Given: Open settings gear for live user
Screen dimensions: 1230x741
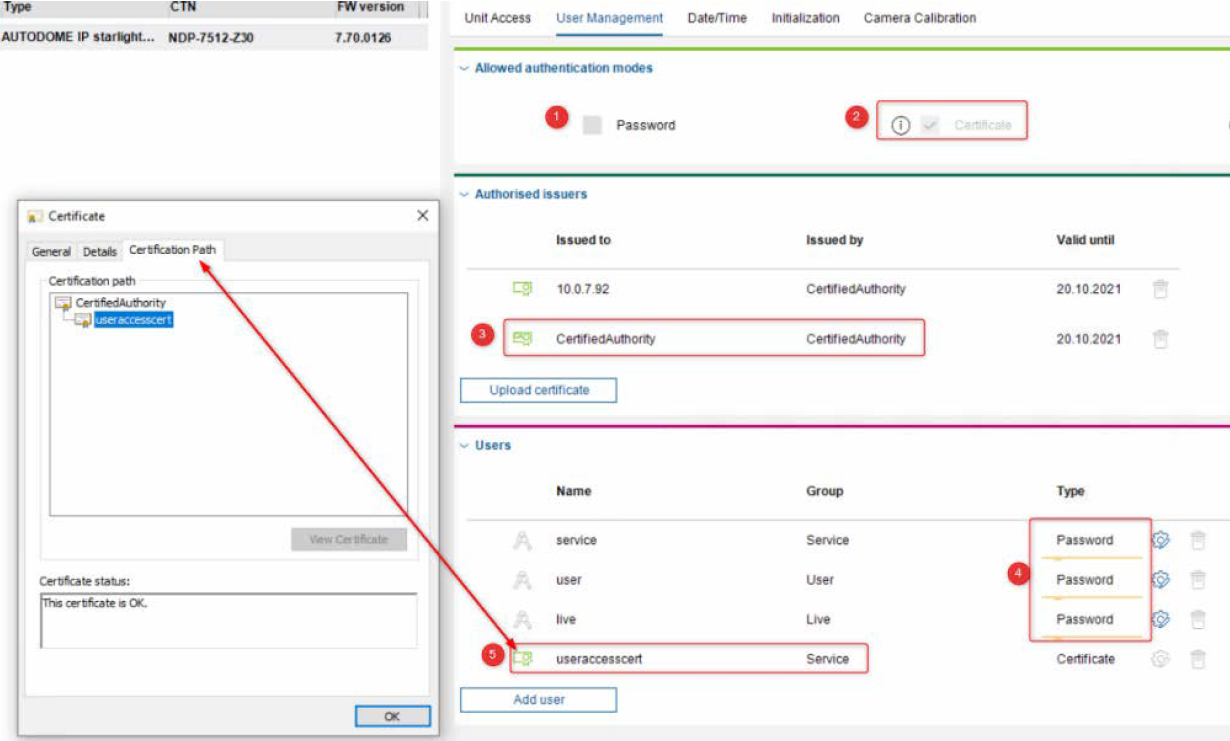Looking at the screenshot, I should tap(1160, 619).
